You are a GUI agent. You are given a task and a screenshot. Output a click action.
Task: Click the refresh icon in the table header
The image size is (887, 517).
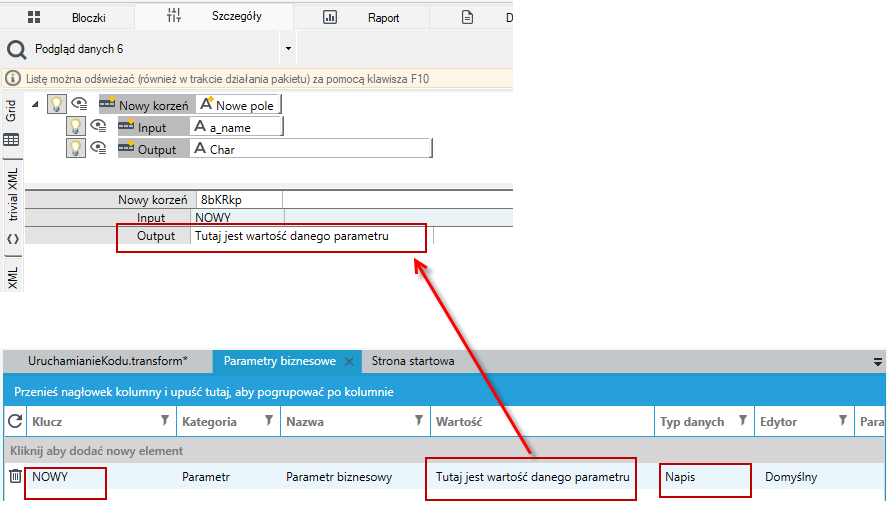[15, 421]
